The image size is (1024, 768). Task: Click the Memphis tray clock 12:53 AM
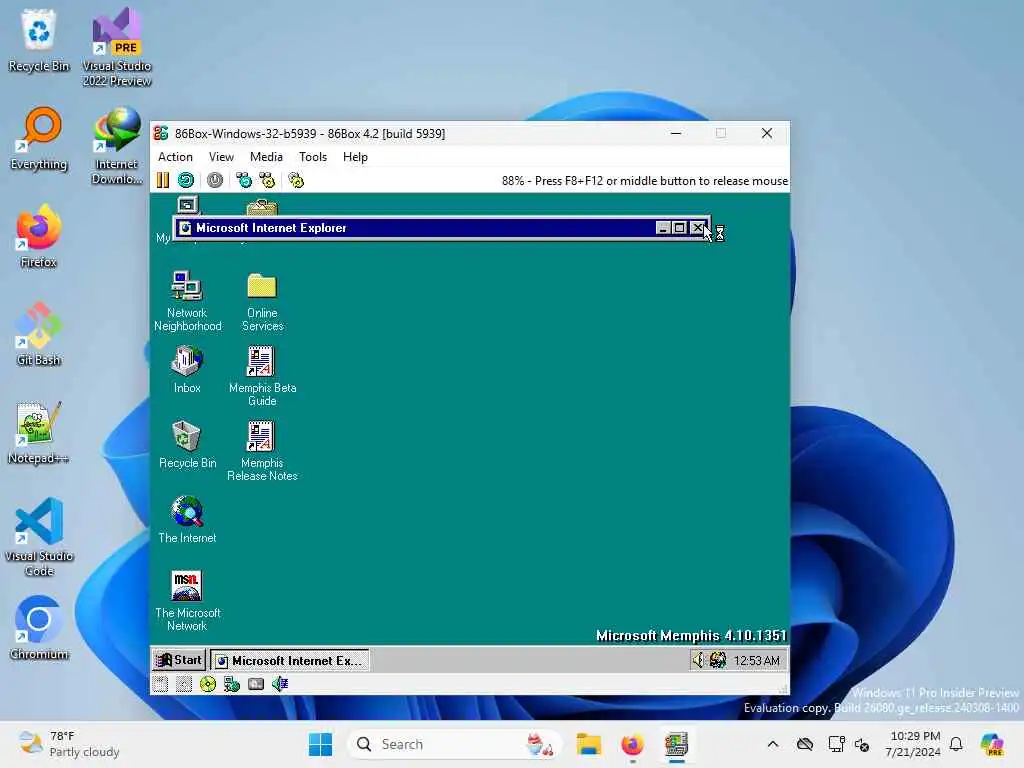(756, 661)
